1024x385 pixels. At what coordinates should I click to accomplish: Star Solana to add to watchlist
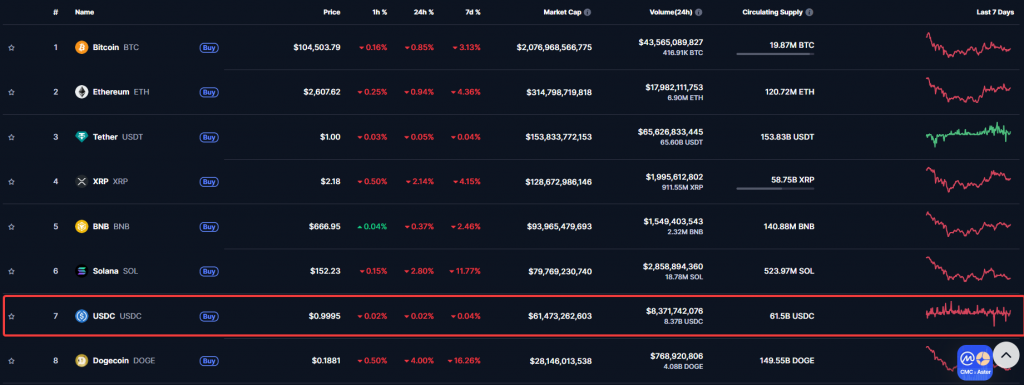click(x=11, y=271)
